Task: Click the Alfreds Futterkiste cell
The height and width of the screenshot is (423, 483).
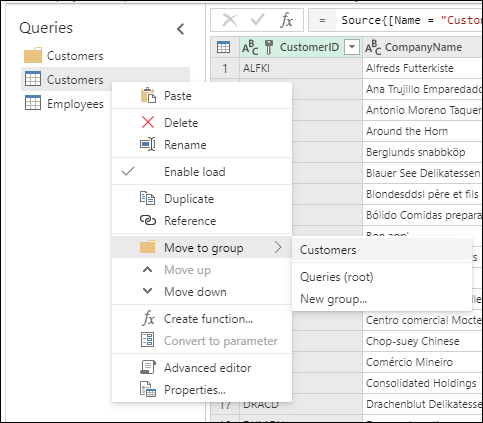Action: point(423,68)
